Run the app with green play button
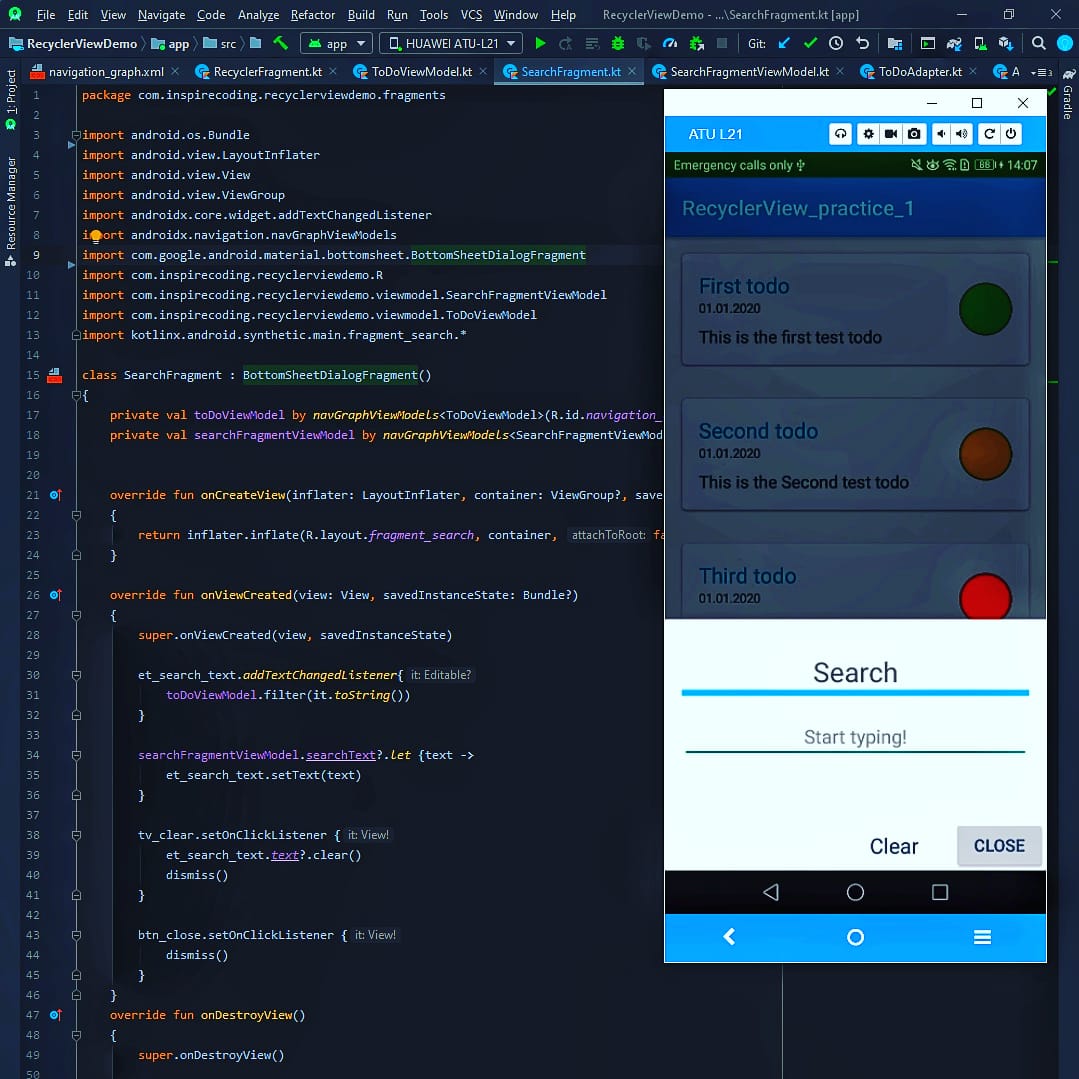Viewport: 1079px width, 1079px height. [x=540, y=43]
